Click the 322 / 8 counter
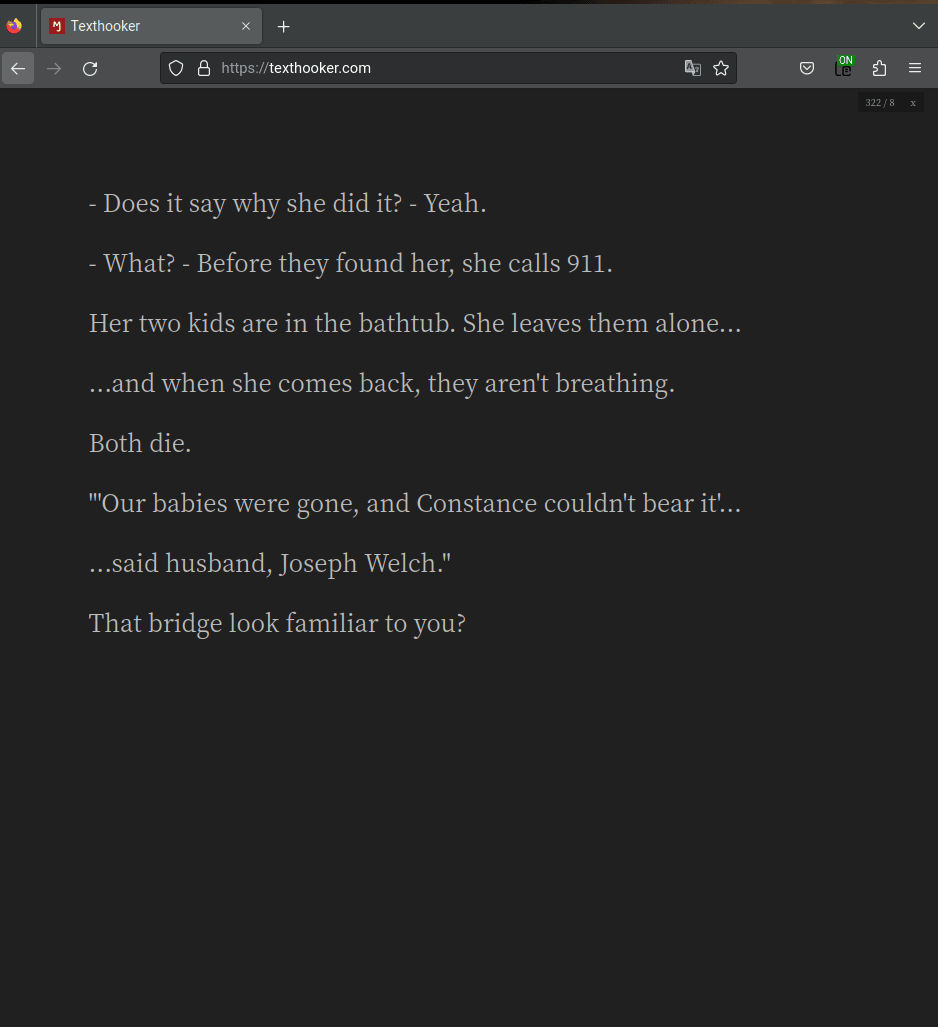The image size is (938, 1027). [x=880, y=103]
